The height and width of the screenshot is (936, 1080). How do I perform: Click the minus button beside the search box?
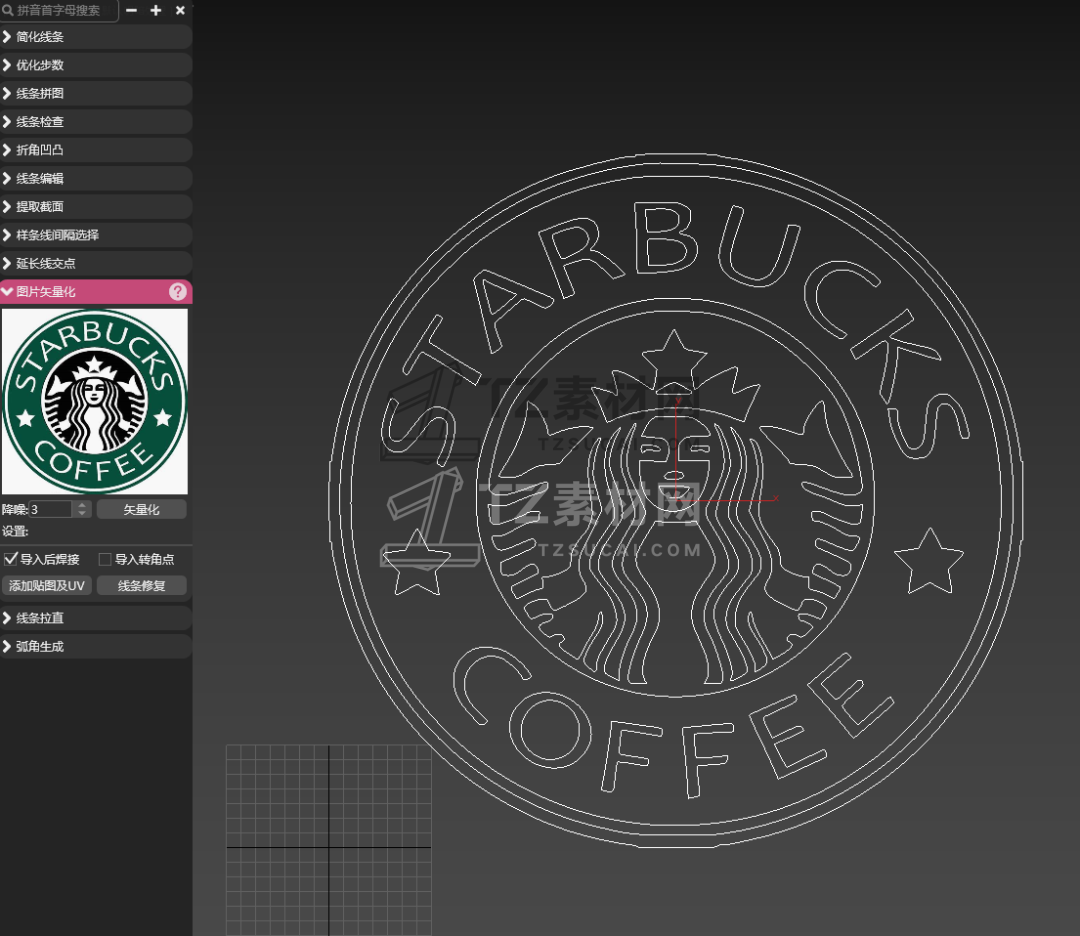tap(132, 10)
